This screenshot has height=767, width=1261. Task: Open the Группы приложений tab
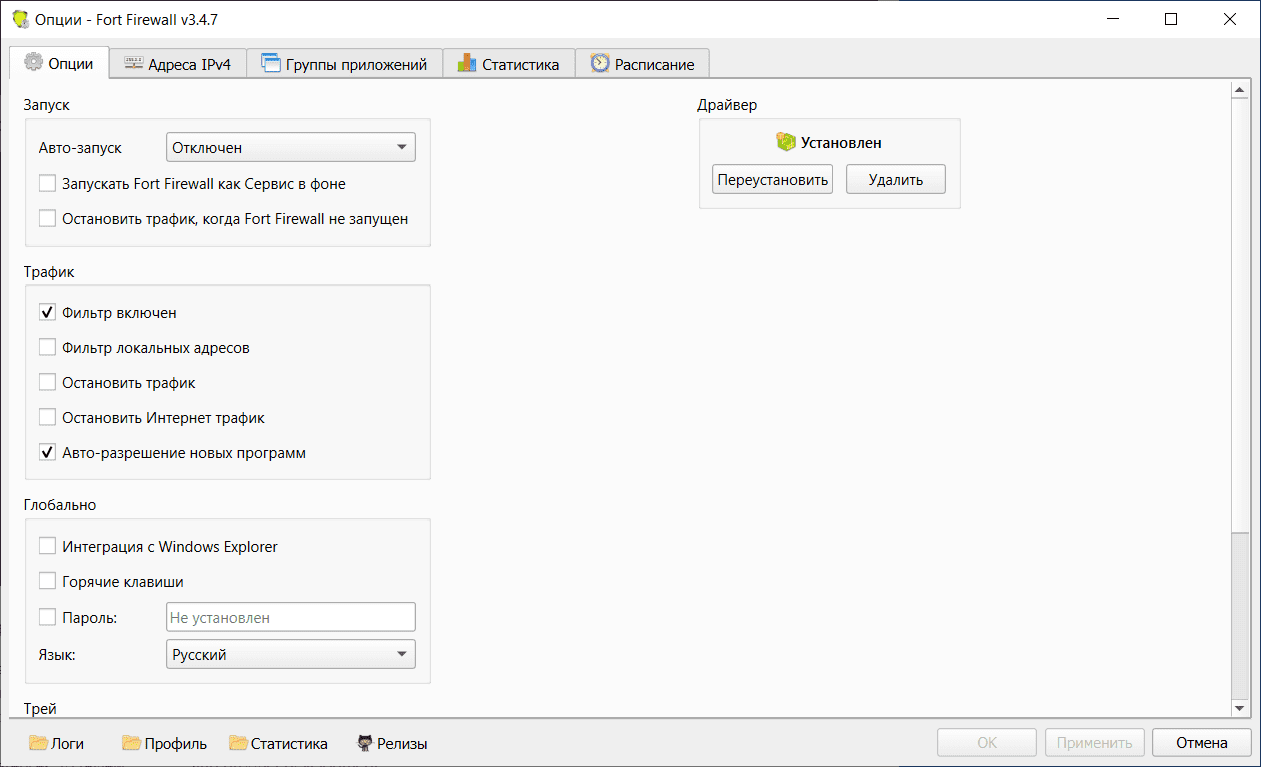click(343, 64)
